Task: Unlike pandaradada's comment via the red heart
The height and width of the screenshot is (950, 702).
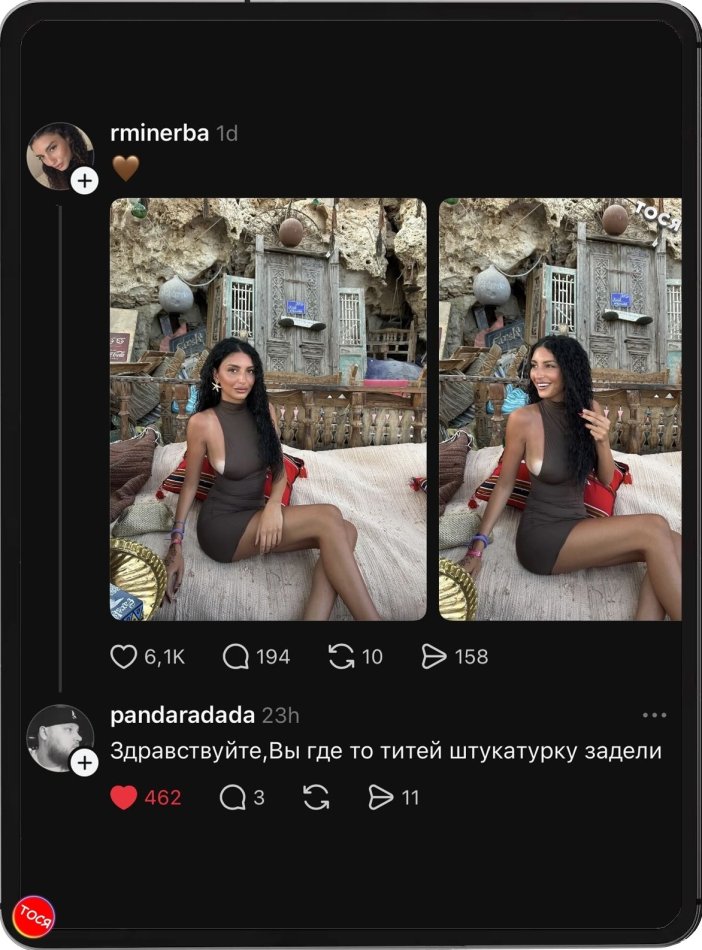Action: [123, 797]
